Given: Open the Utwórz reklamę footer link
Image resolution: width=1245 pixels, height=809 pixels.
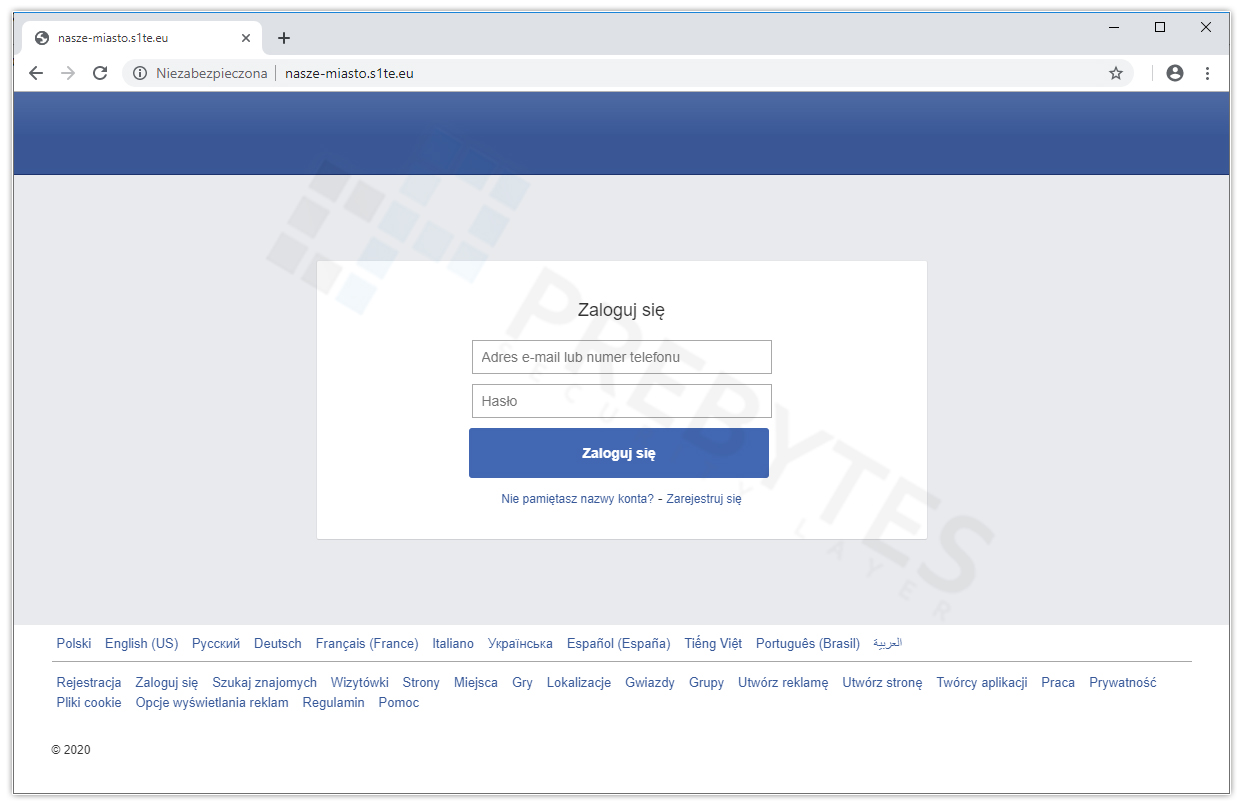Looking at the screenshot, I should click(783, 683).
